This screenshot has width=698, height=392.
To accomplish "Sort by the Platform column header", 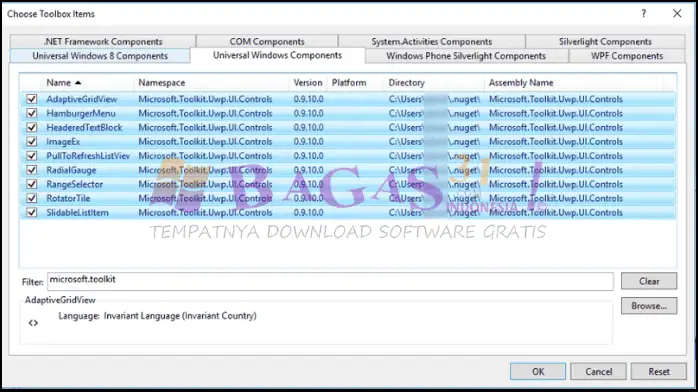I will coord(355,83).
